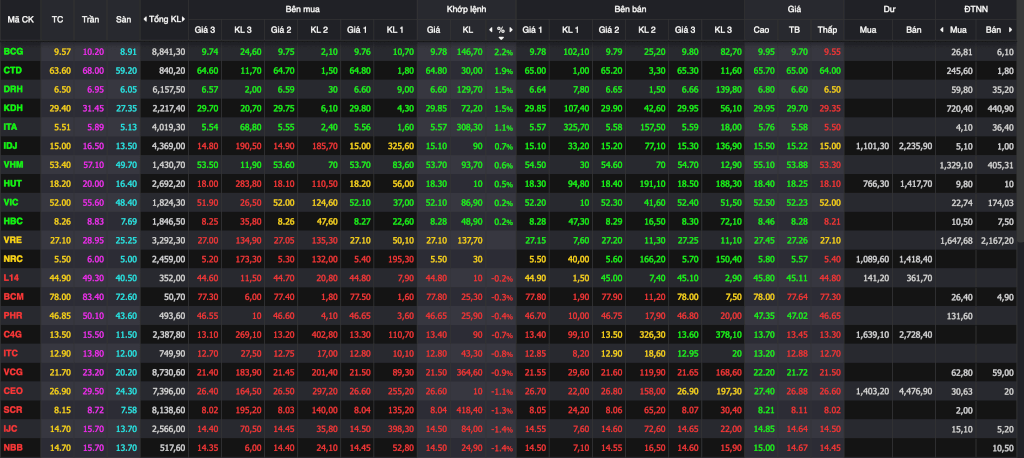The image size is (1024, 458).
Task: Open the PHR stock symbol
Action: tap(12, 315)
